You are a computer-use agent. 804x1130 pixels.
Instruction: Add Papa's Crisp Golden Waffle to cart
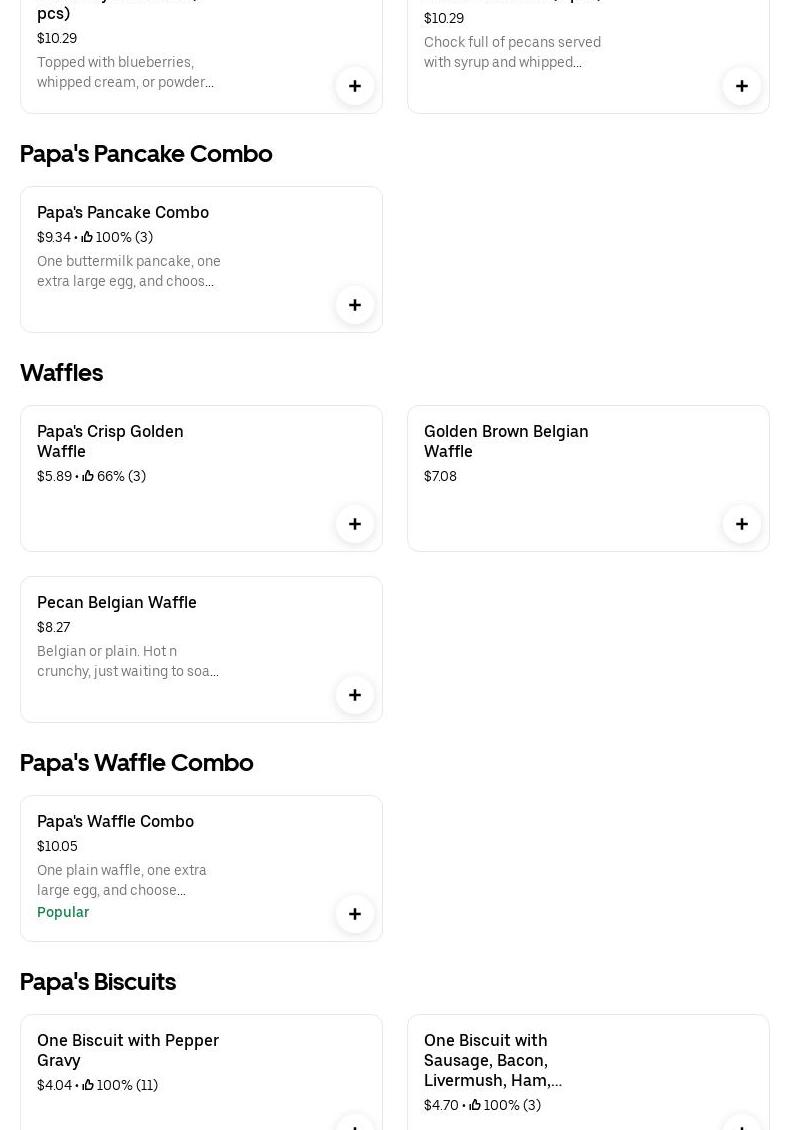click(x=355, y=524)
